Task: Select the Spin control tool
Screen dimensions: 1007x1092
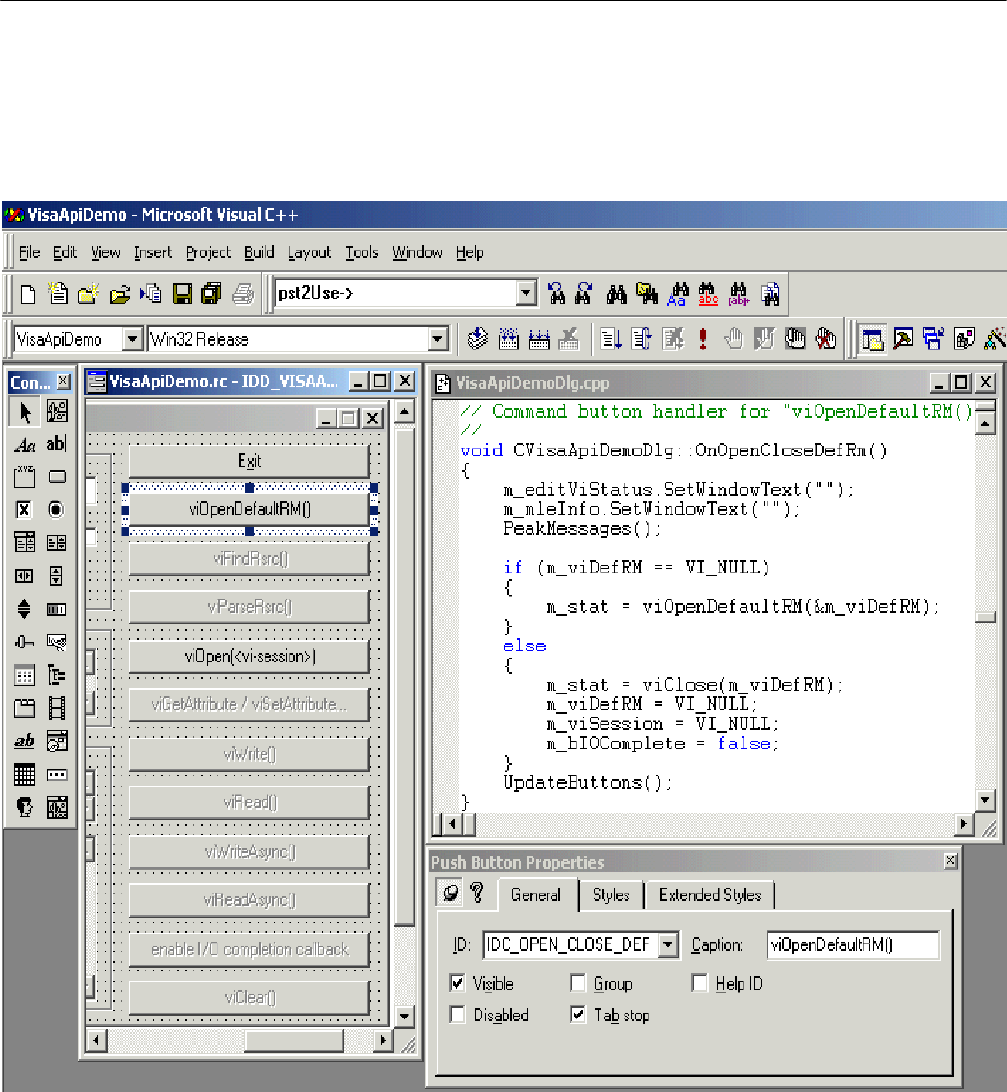Action: pos(24,609)
